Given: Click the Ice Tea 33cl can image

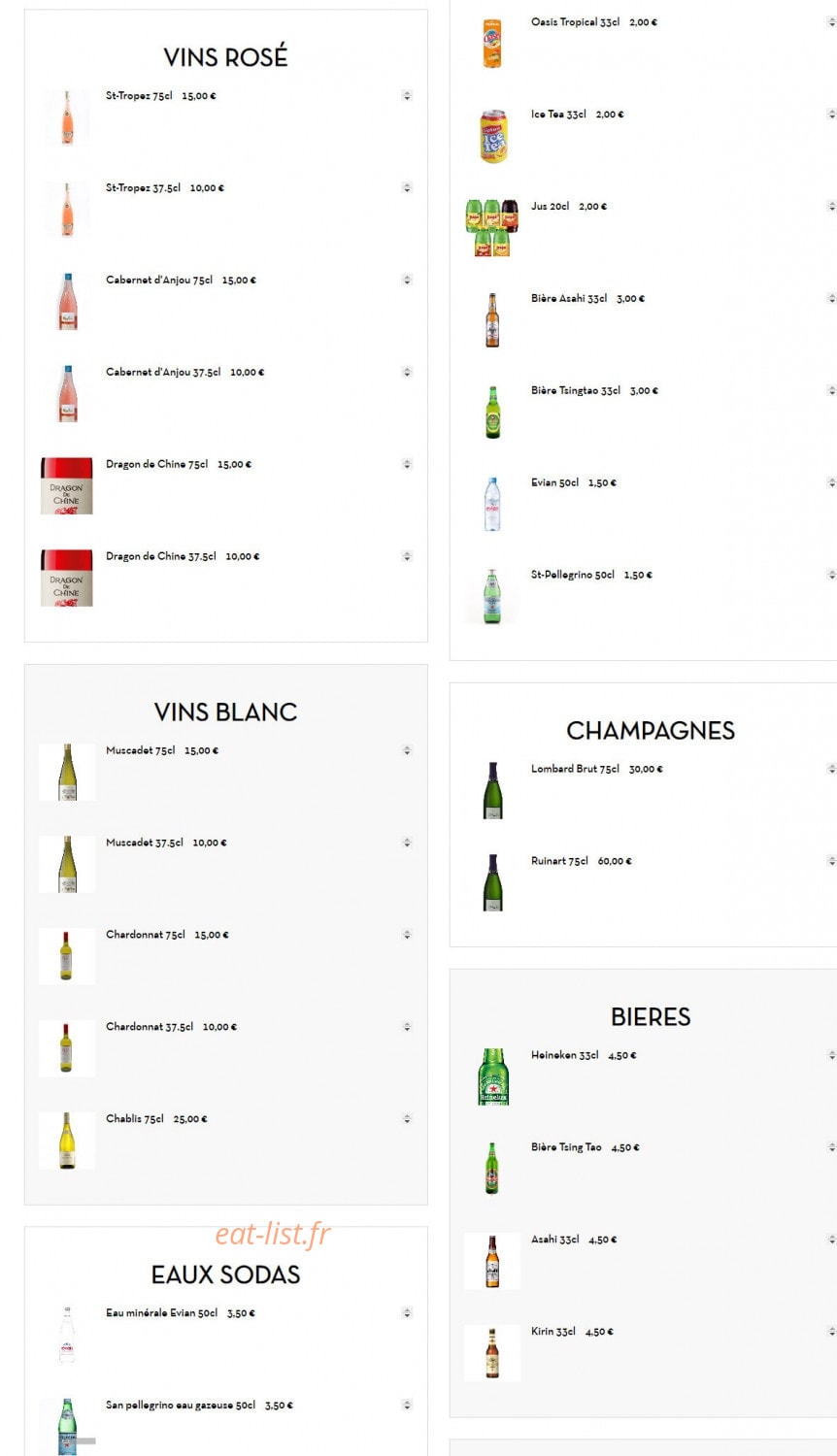Looking at the screenshot, I should (x=493, y=136).
